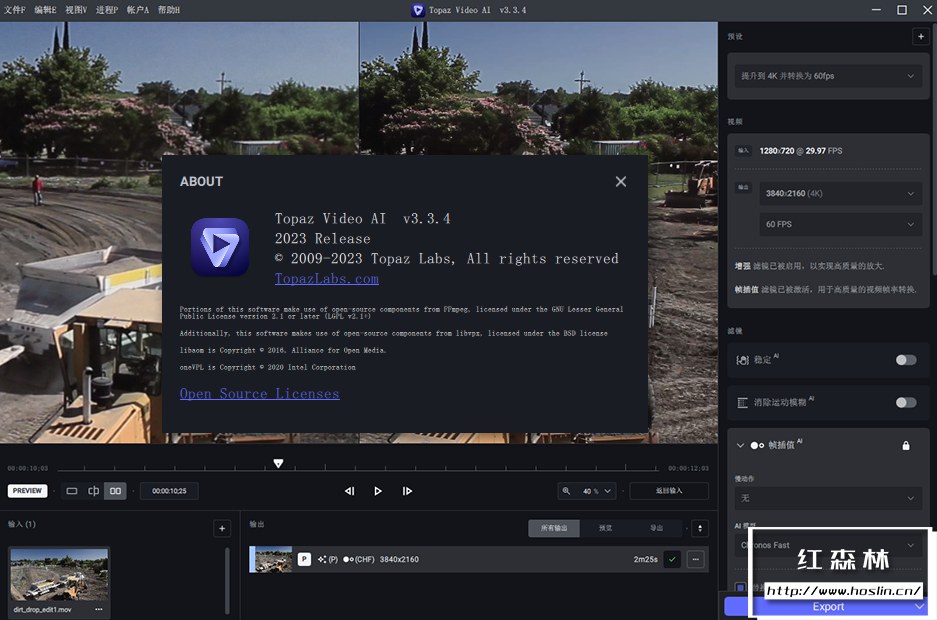Select the 所有输出 tab
Screen dimensions: 937x620
coord(554,528)
